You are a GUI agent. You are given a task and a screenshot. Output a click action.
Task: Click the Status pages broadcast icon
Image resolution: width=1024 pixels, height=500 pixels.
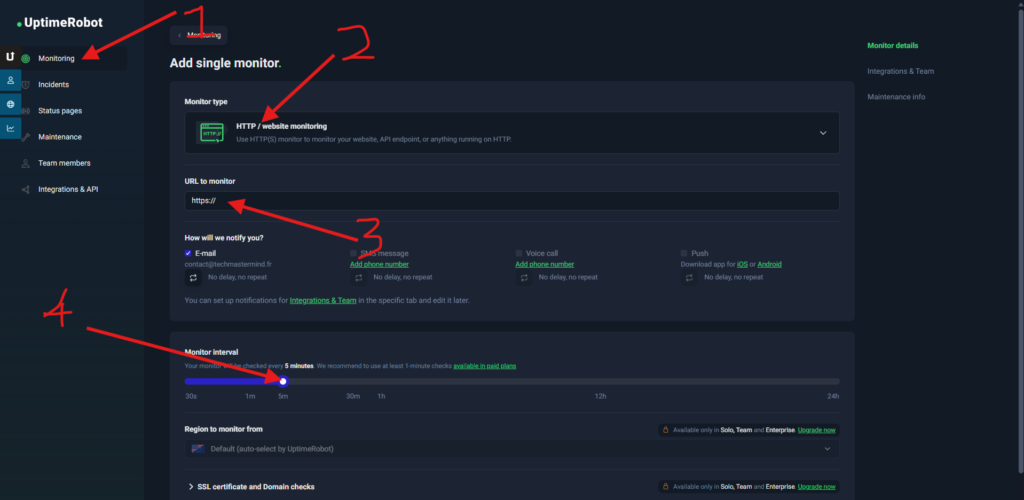click(25, 111)
